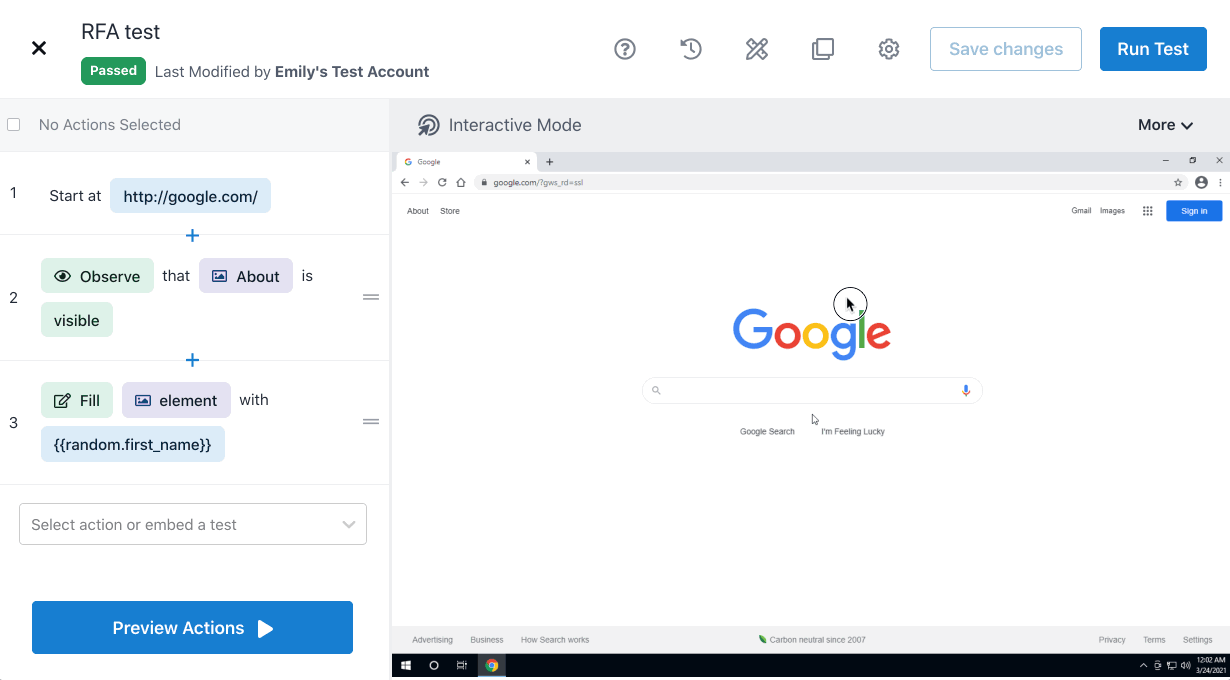This screenshot has width=1230, height=680.
Task: Click Run Test button
Action: click(1153, 49)
